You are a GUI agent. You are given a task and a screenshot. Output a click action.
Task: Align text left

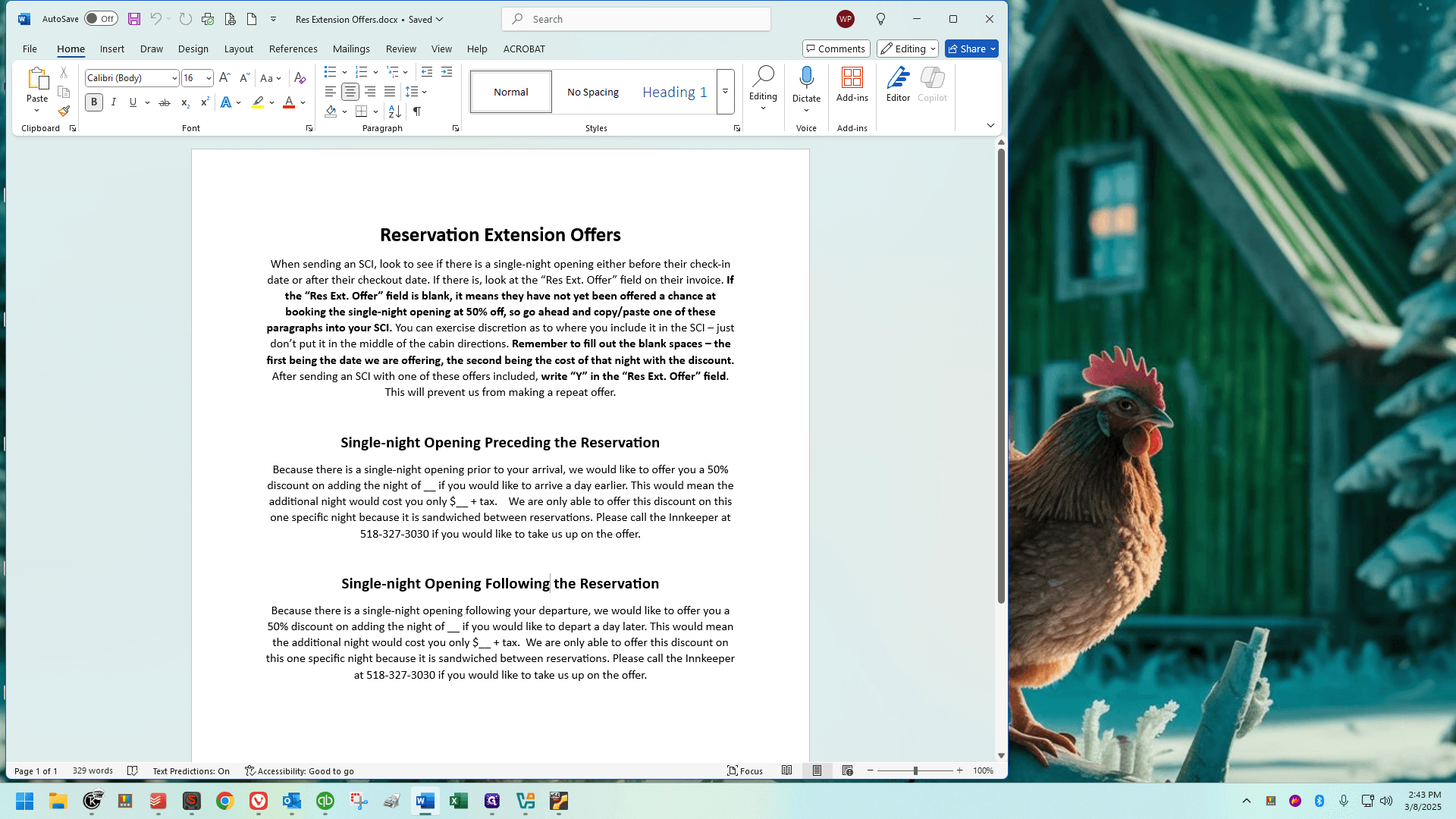tap(330, 92)
